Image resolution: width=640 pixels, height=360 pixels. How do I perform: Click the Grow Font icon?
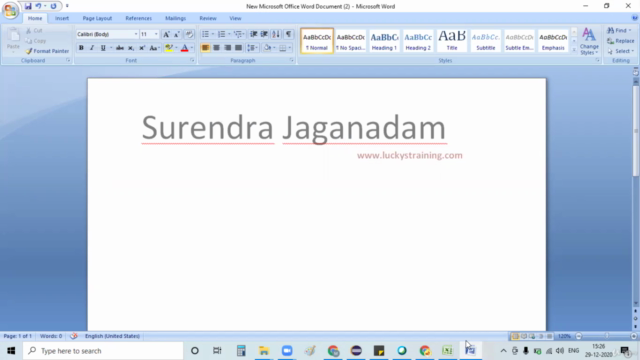[x=166, y=35]
